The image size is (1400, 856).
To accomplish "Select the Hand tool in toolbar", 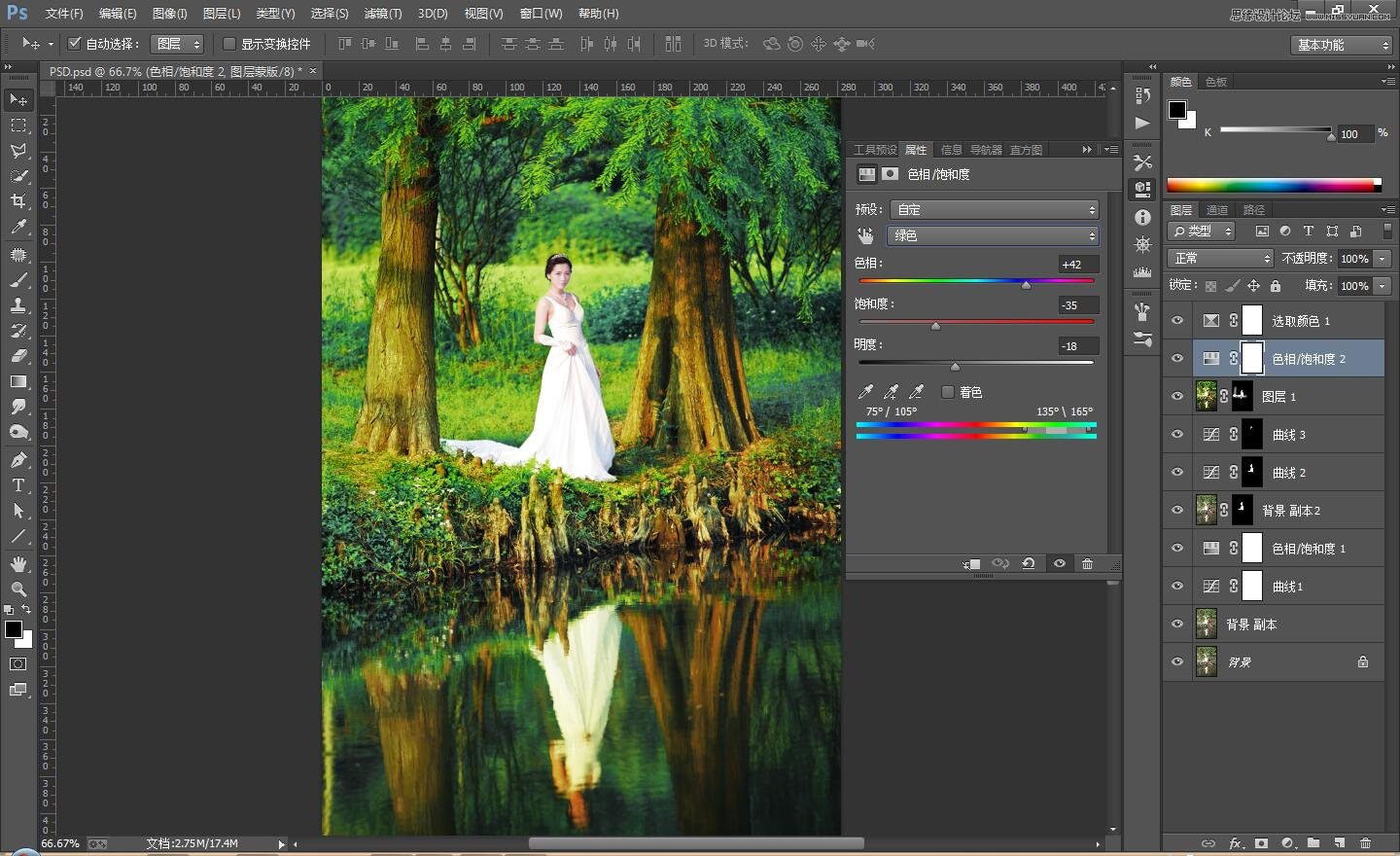I will 18,564.
